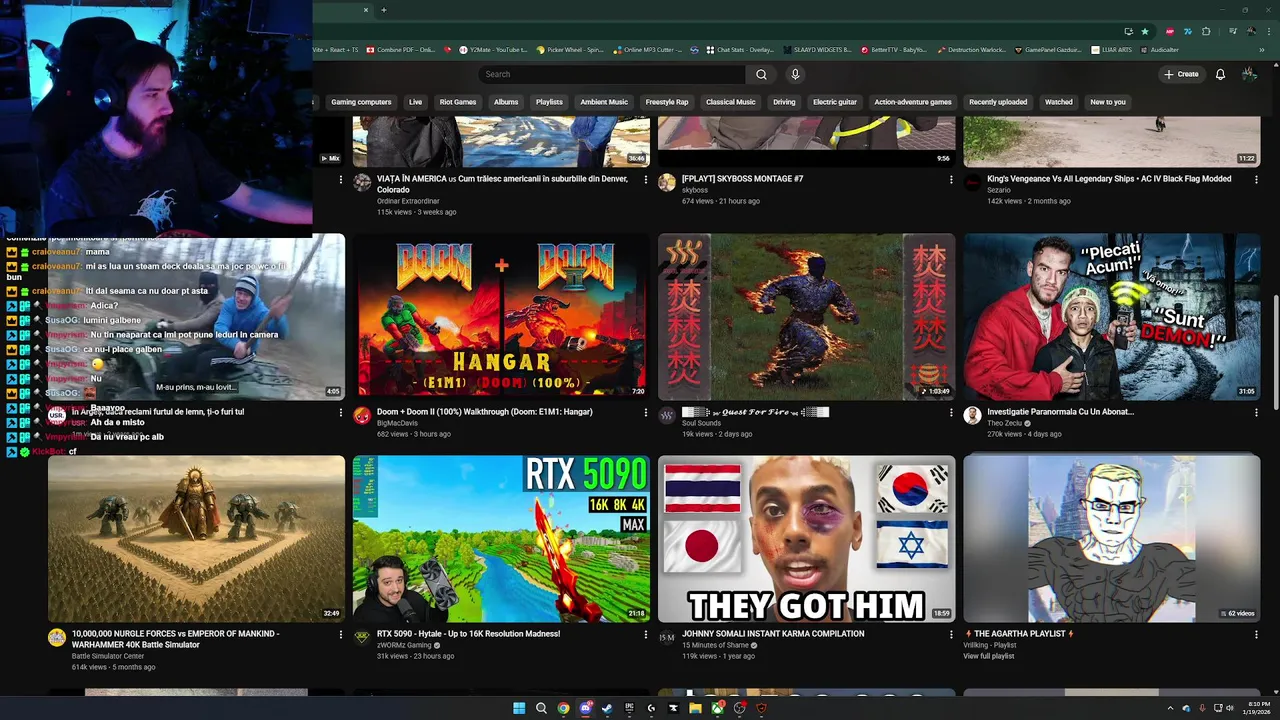Select the Electric guitar filter chip

[835, 102]
